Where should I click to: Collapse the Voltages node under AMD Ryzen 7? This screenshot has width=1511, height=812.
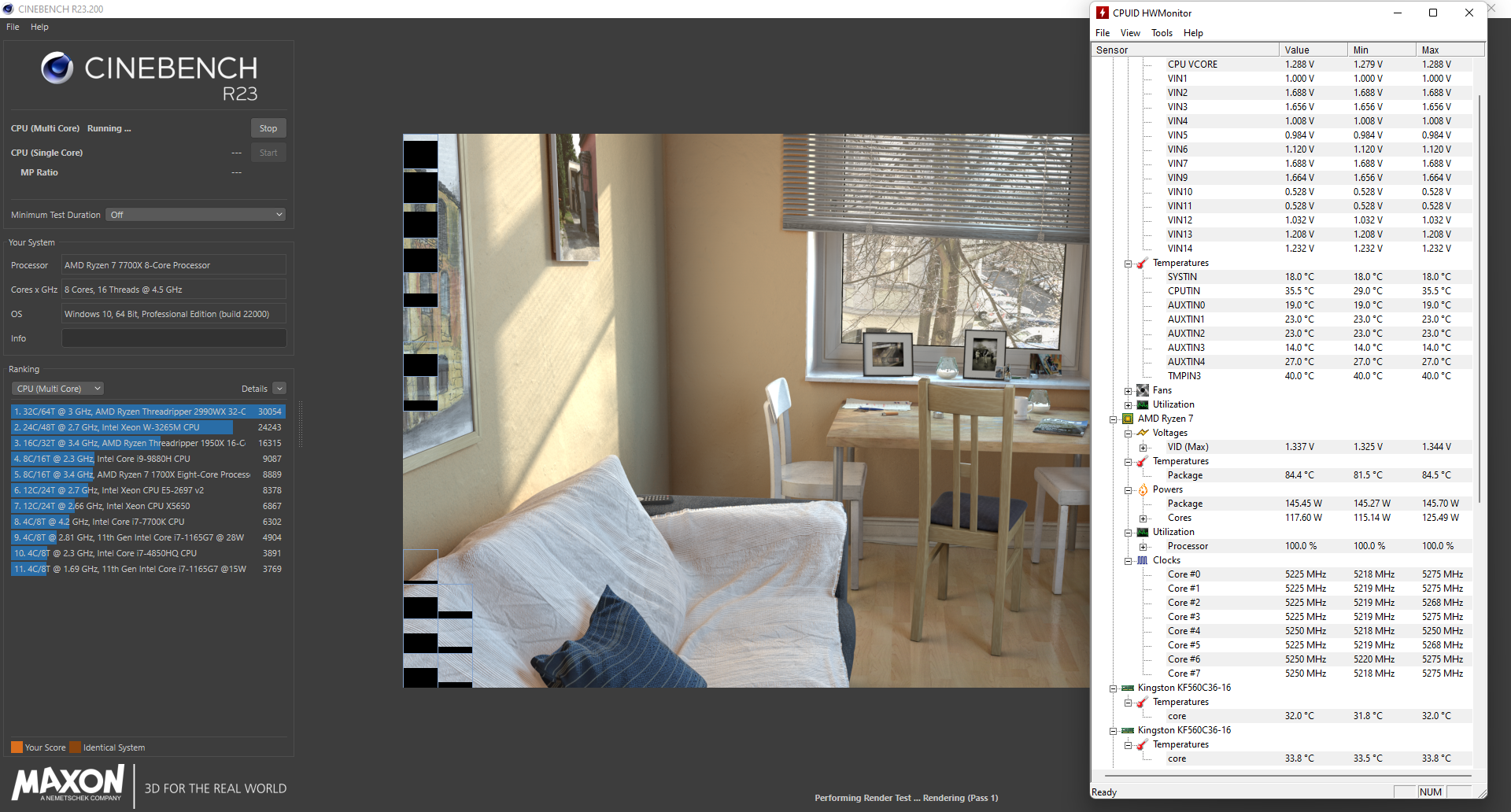tap(1128, 434)
